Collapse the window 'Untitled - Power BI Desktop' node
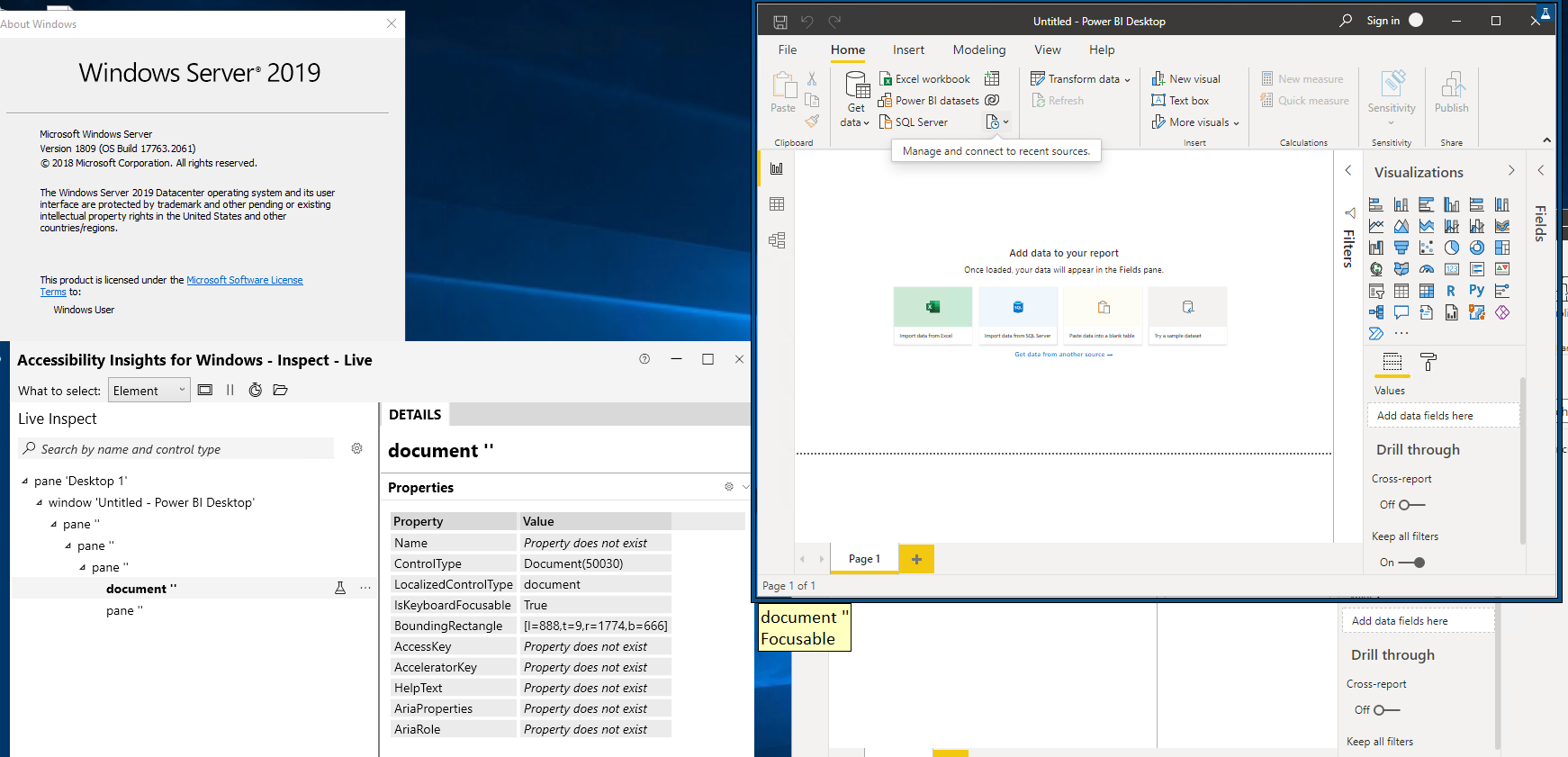 40,502
